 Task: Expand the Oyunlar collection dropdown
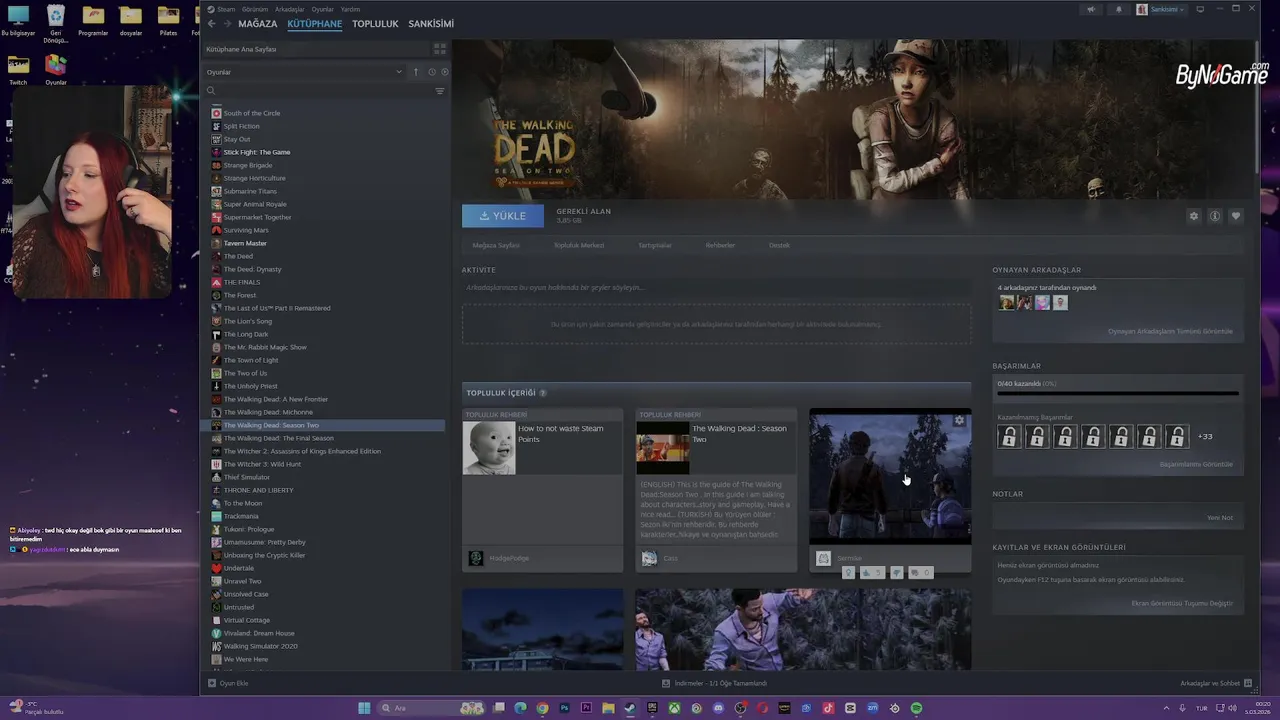[x=304, y=72]
